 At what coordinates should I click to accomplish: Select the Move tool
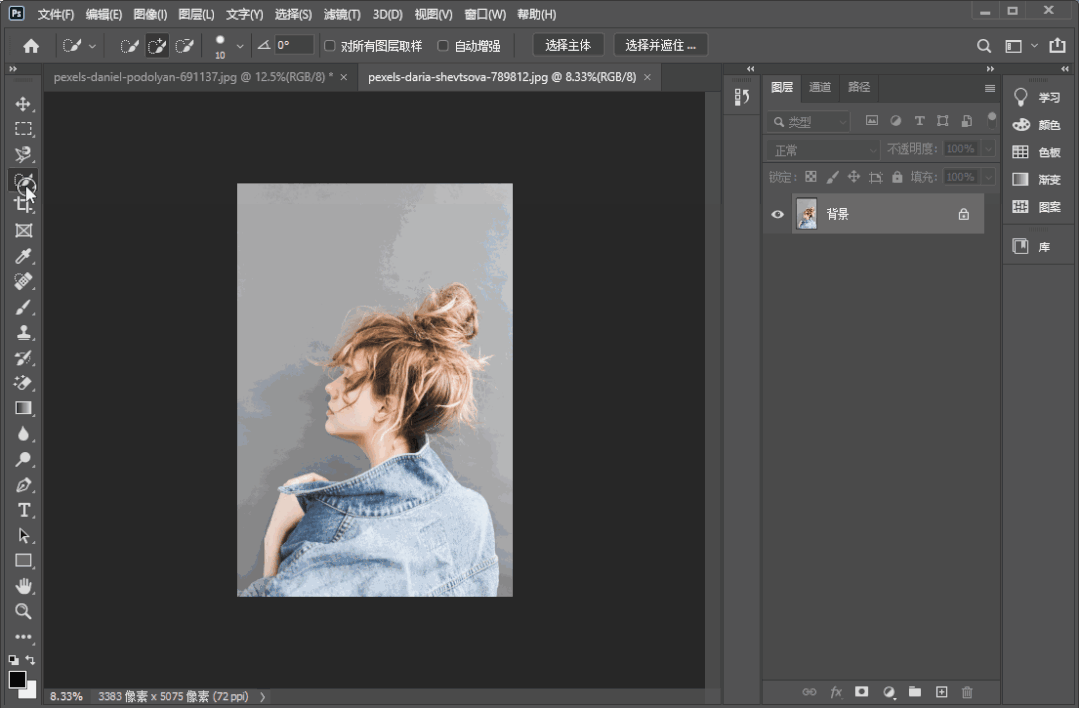[23, 104]
